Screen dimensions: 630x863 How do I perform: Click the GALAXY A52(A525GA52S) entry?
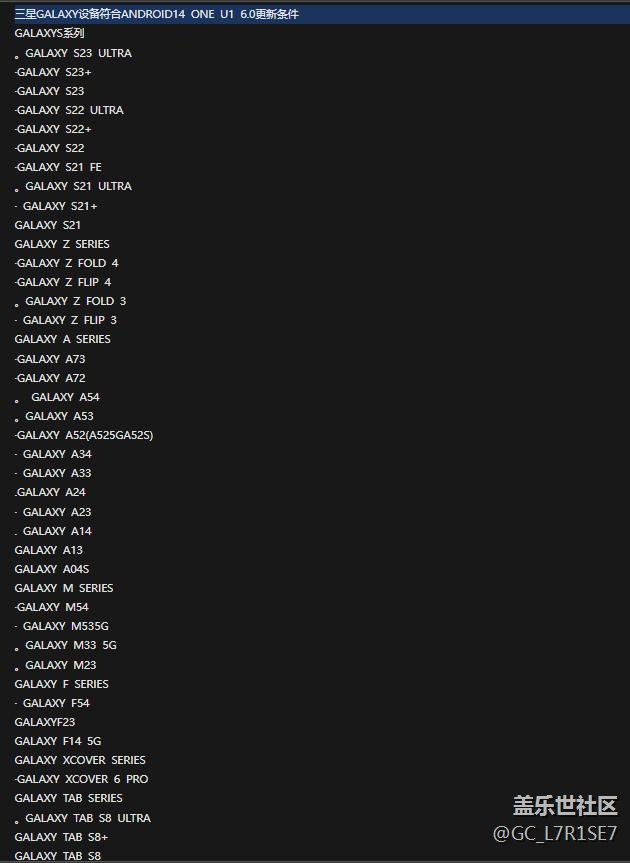coord(85,435)
